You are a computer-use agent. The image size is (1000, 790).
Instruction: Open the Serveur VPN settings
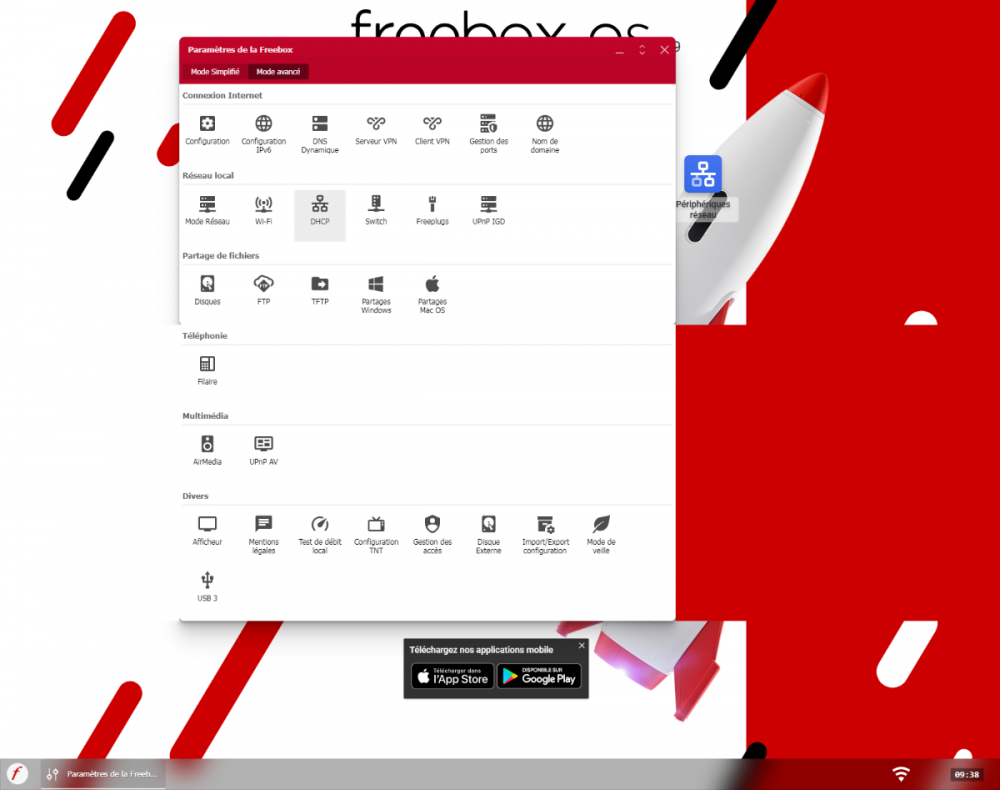tap(376, 130)
